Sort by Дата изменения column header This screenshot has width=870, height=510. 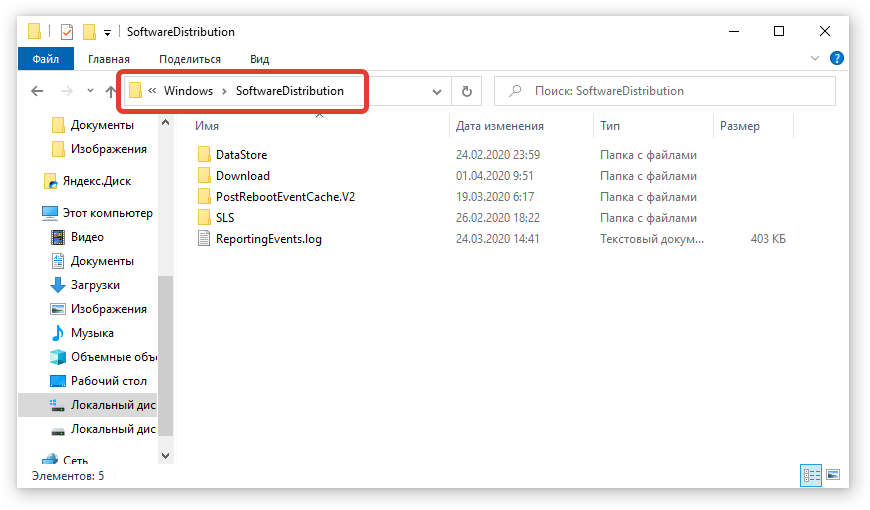point(499,126)
